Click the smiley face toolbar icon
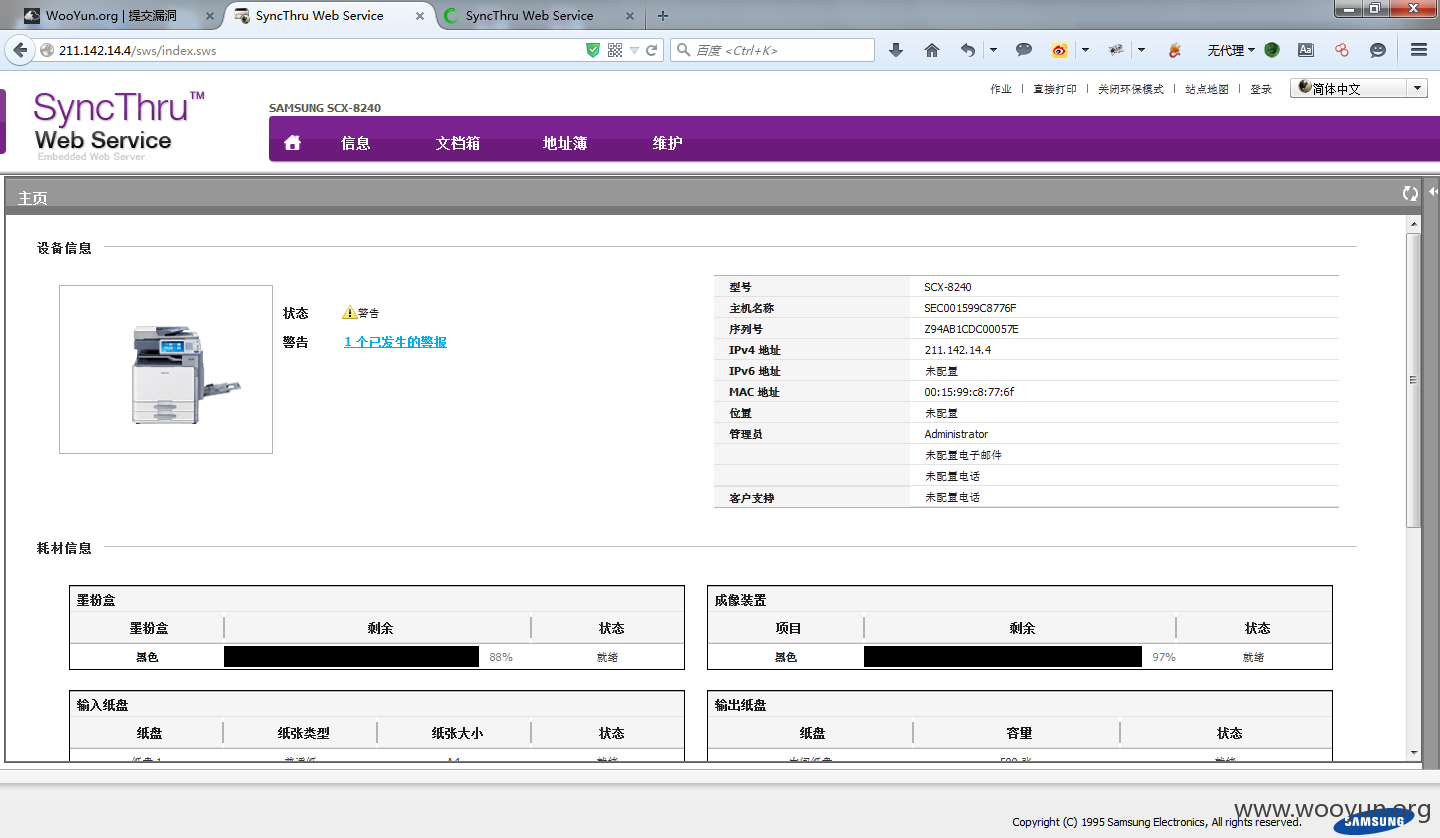 coord(1378,50)
